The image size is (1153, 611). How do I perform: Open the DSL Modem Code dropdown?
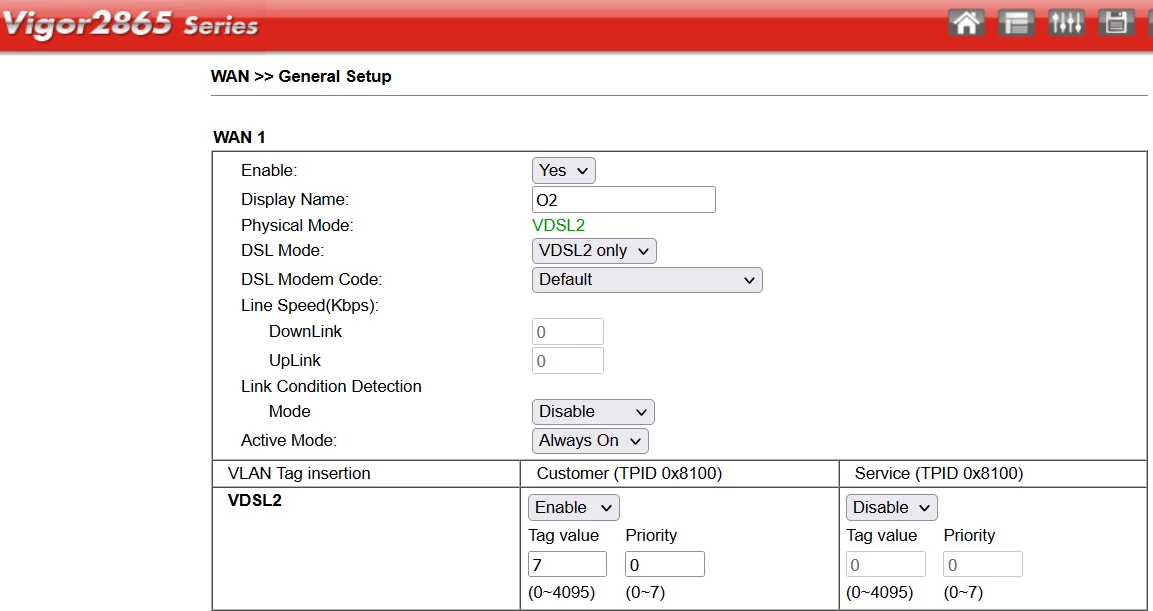(x=647, y=280)
